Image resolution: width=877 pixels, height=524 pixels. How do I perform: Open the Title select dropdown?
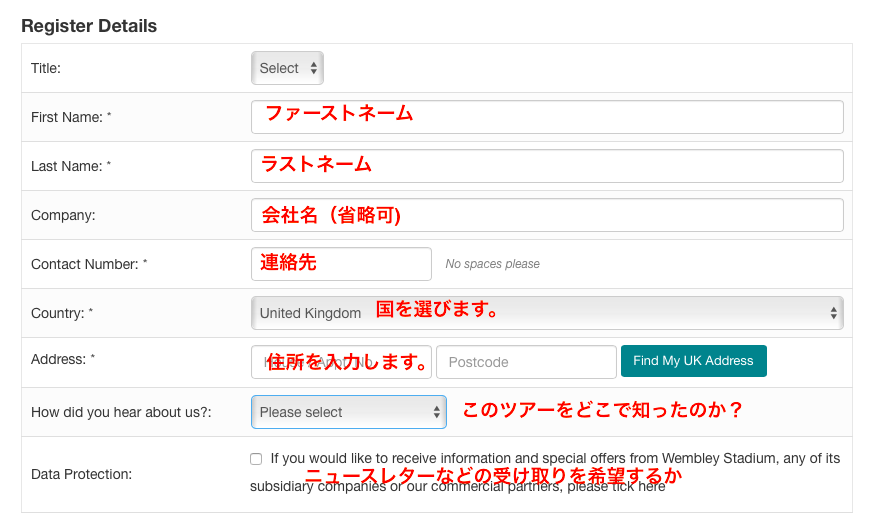point(287,68)
